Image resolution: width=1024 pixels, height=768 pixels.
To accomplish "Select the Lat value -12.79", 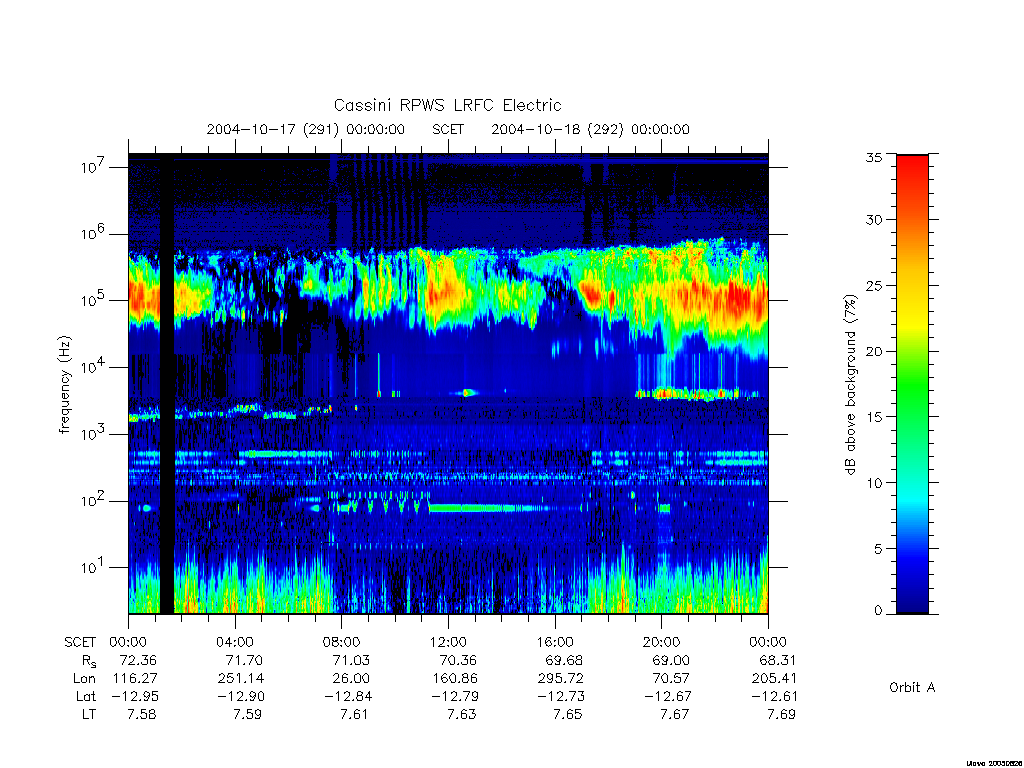I will point(455,696).
